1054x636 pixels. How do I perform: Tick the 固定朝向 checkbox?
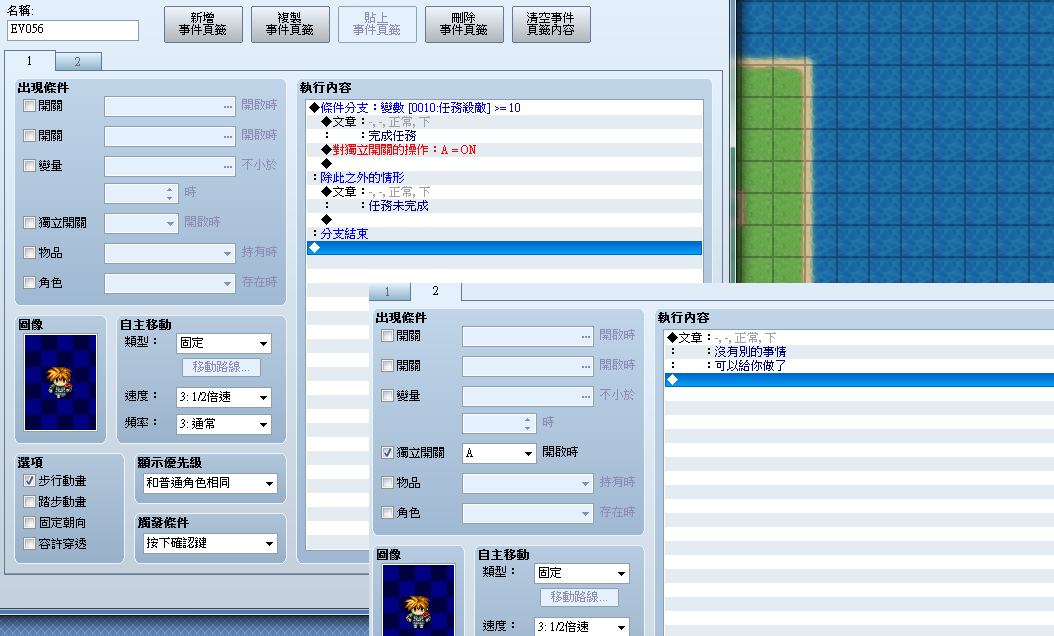coord(30,522)
